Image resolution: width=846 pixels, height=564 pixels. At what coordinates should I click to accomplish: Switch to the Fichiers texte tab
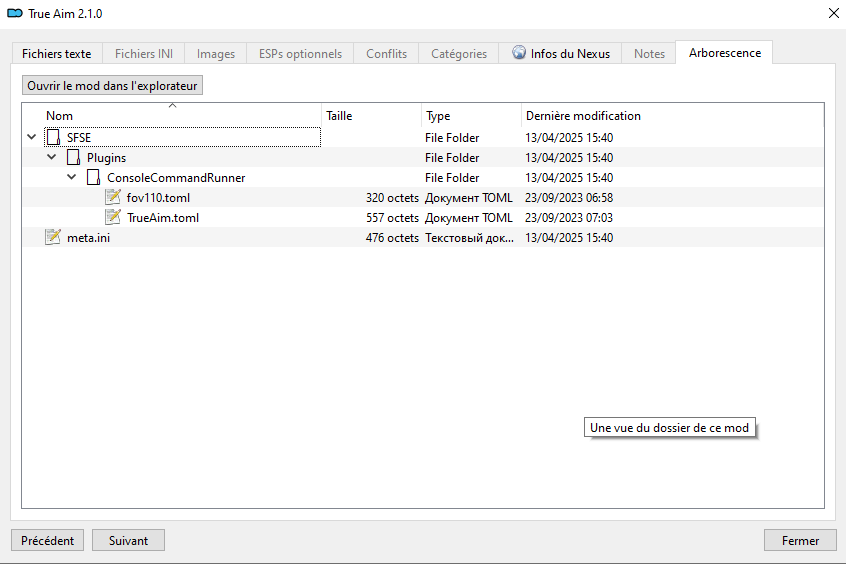(x=57, y=53)
